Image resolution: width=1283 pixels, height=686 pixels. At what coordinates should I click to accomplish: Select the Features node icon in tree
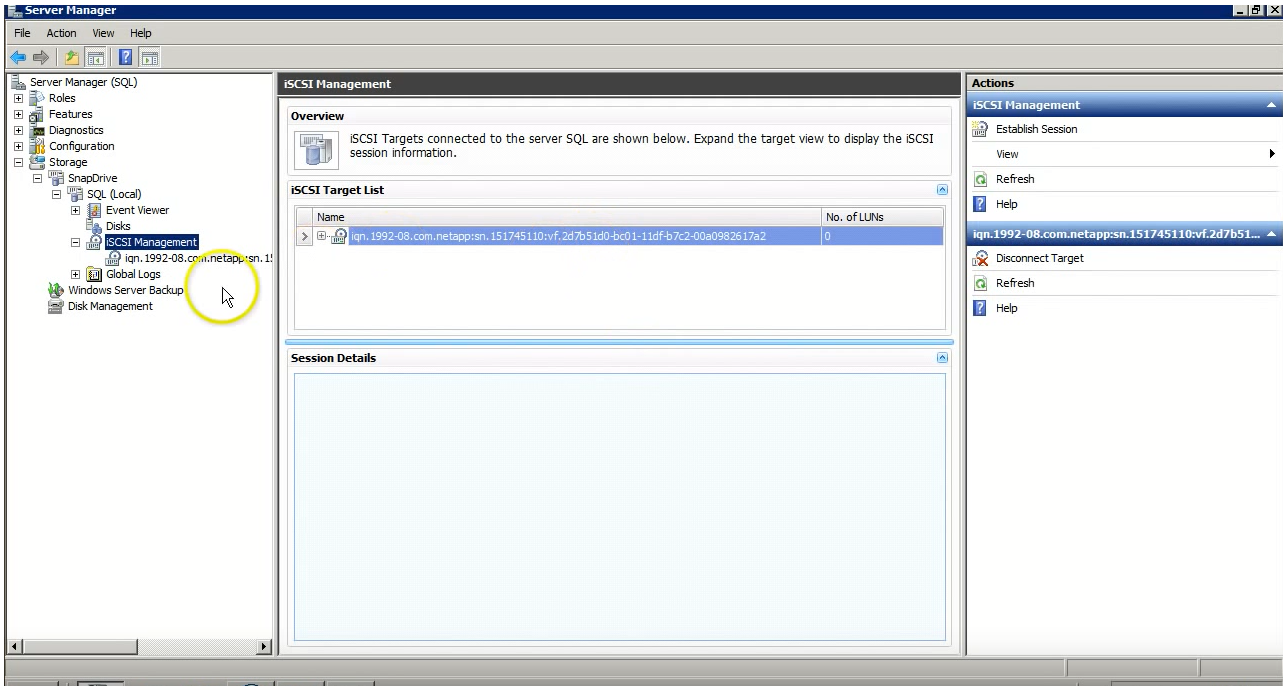click(x=37, y=114)
